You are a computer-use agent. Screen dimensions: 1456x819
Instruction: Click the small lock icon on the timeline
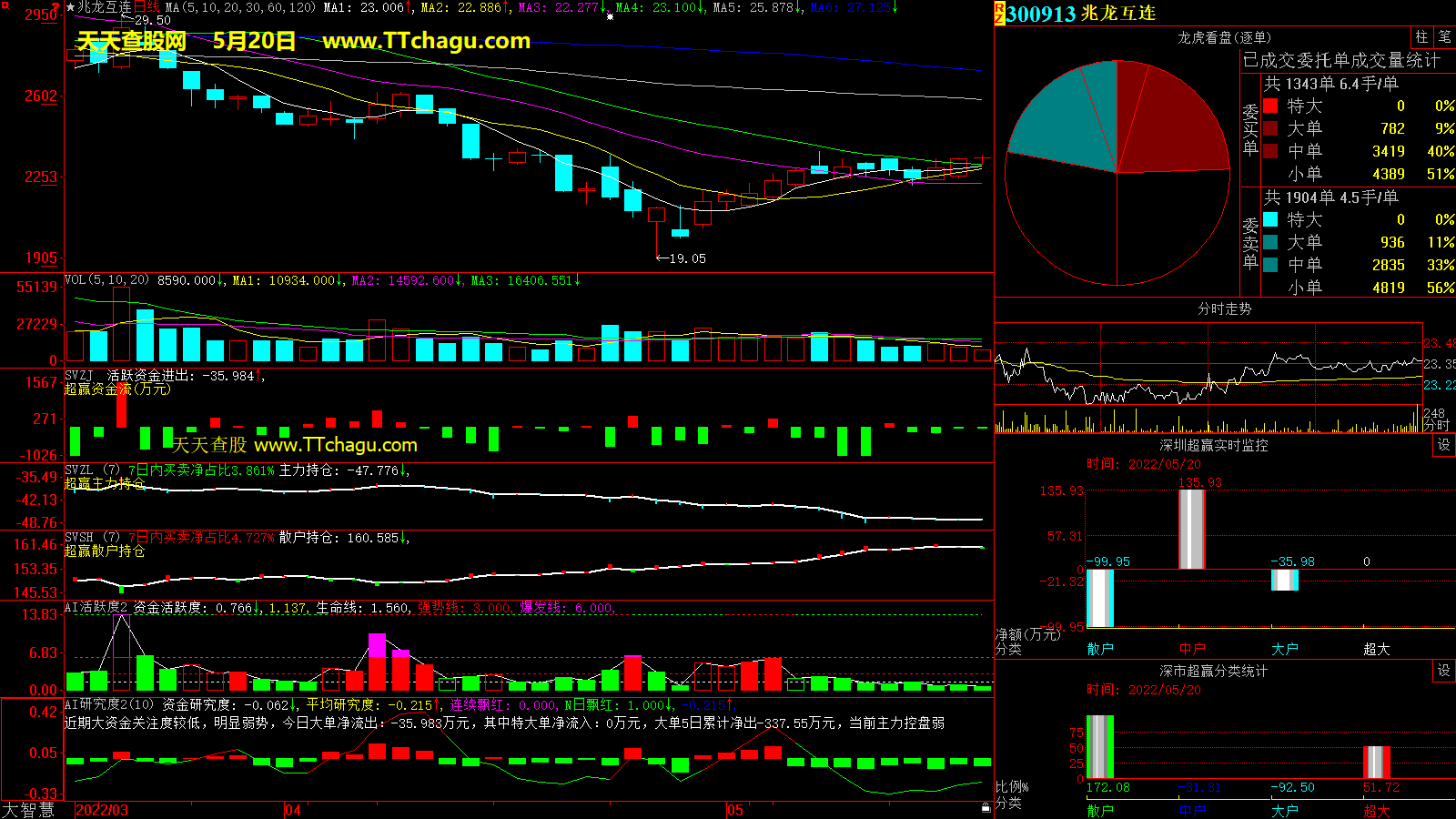(x=986, y=807)
